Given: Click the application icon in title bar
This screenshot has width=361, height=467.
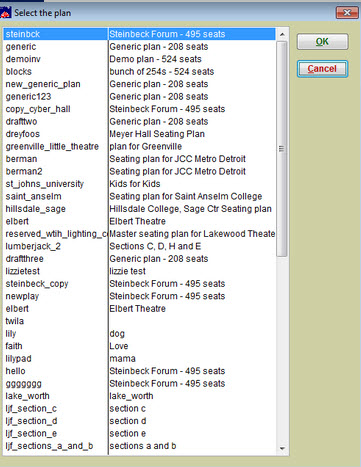Looking at the screenshot, I should point(6,13).
